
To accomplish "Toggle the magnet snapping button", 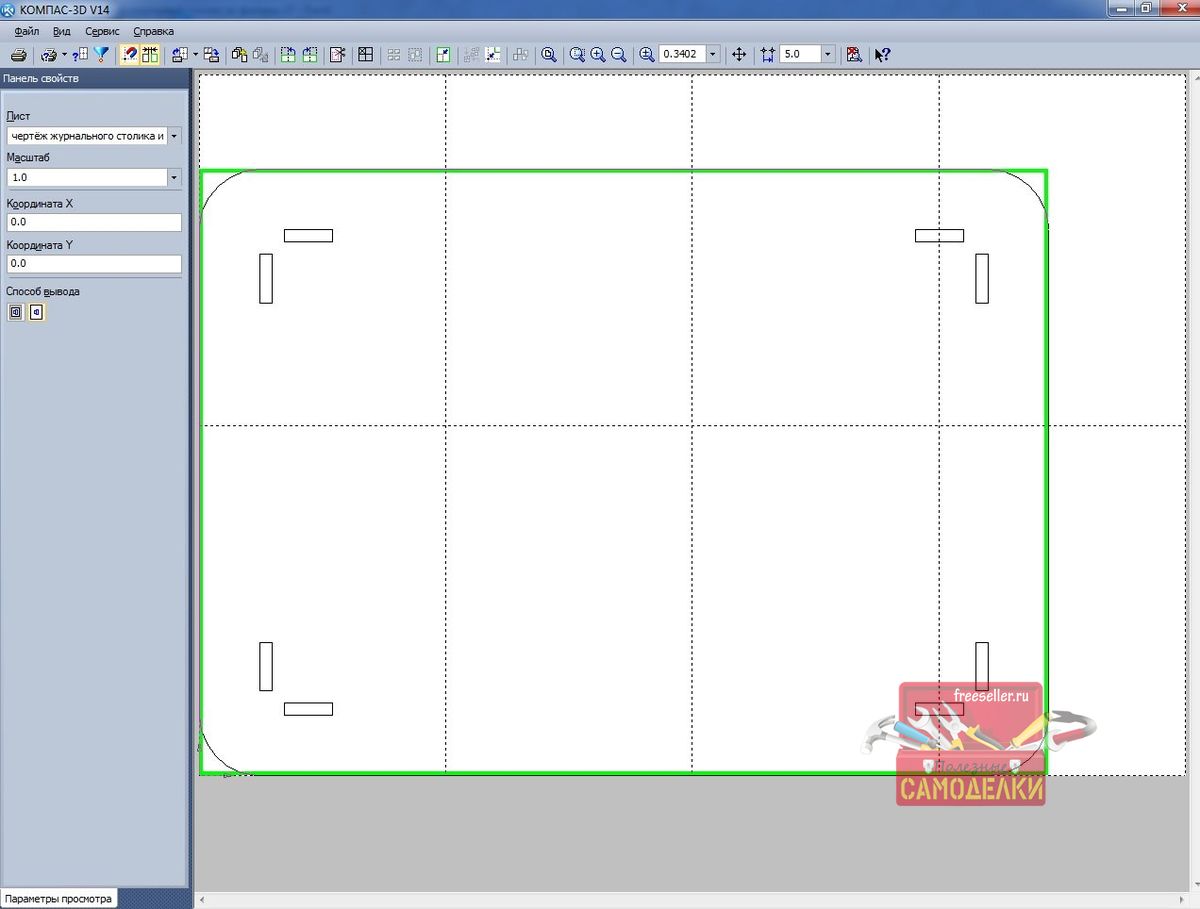I will 130,55.
